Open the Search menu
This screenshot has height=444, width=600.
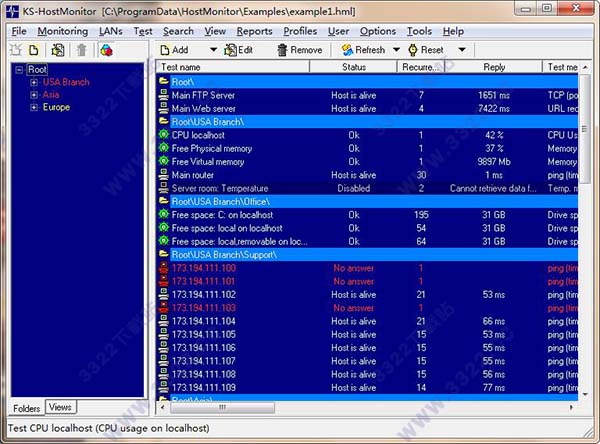178,31
